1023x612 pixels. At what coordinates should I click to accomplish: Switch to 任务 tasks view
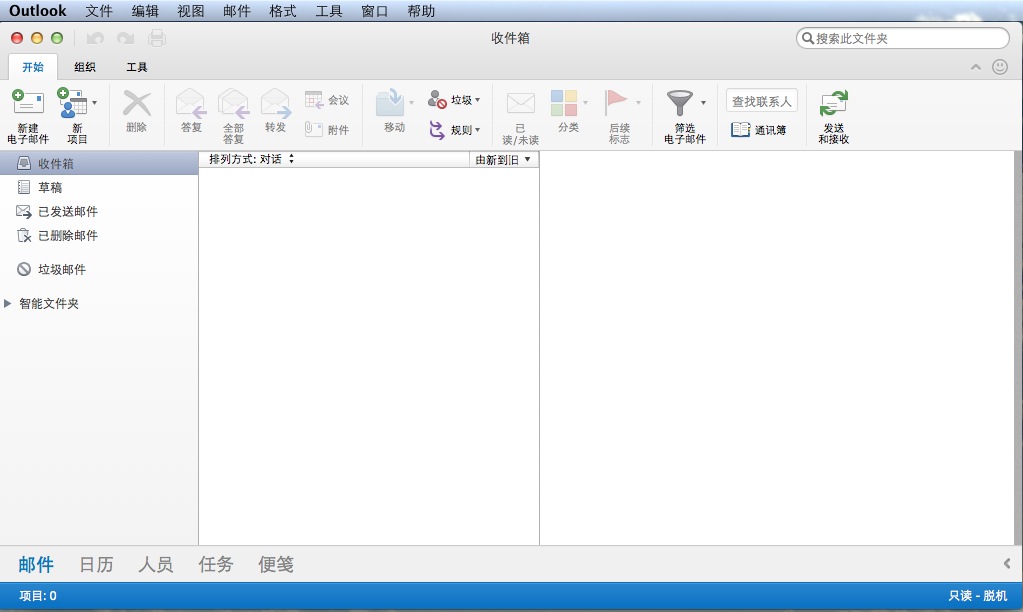216,564
